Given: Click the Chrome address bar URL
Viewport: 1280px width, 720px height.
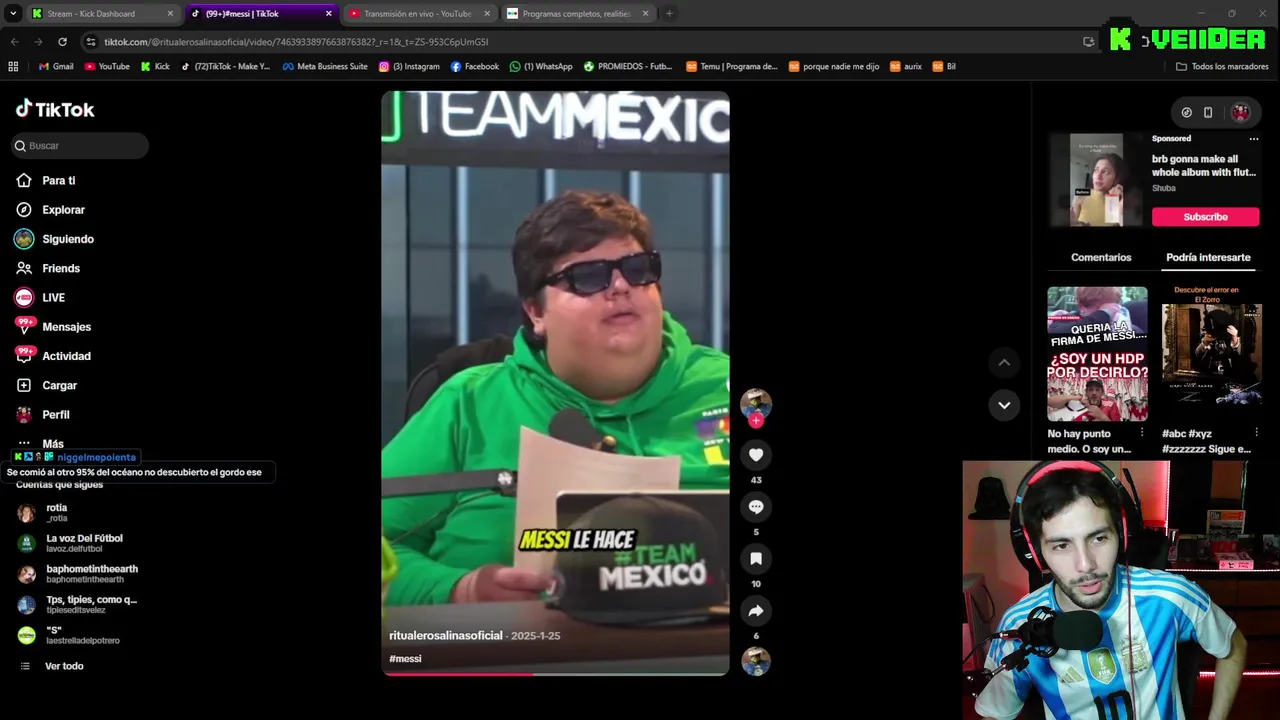Looking at the screenshot, I should (296, 42).
